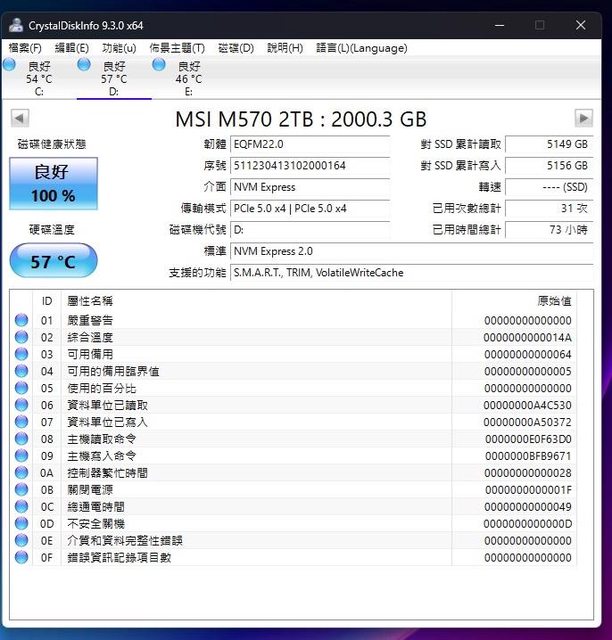Click the status orb for 0D 不安全關機
Image resolution: width=612 pixels, height=640 pixels.
(21, 524)
